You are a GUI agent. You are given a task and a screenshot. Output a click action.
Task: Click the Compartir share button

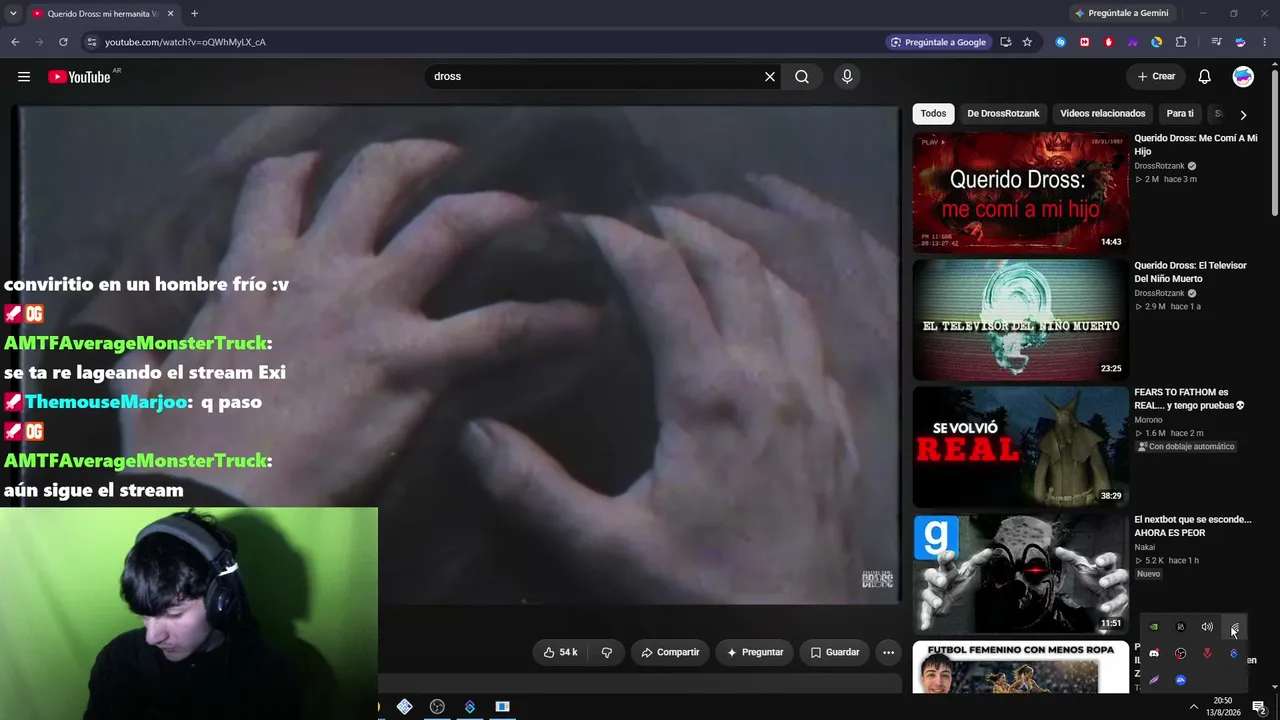[670, 652]
